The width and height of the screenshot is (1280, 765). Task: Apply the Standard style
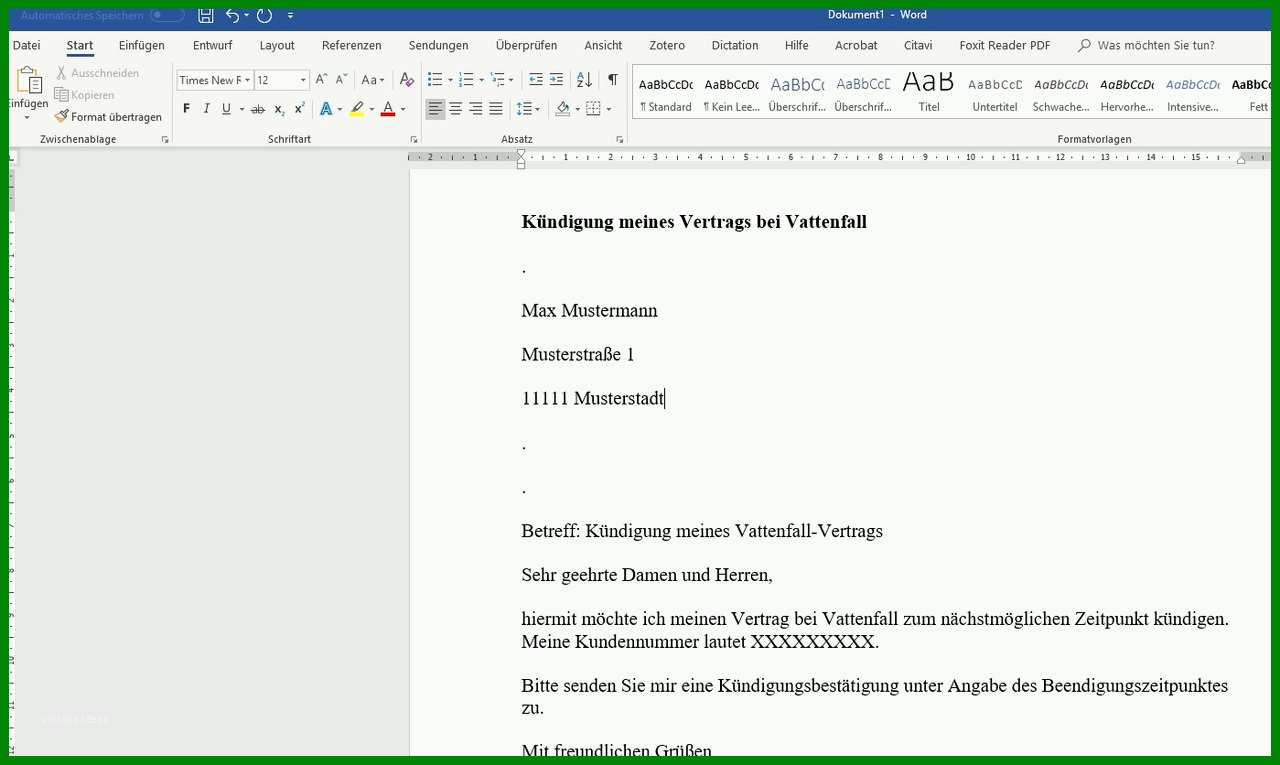point(666,94)
